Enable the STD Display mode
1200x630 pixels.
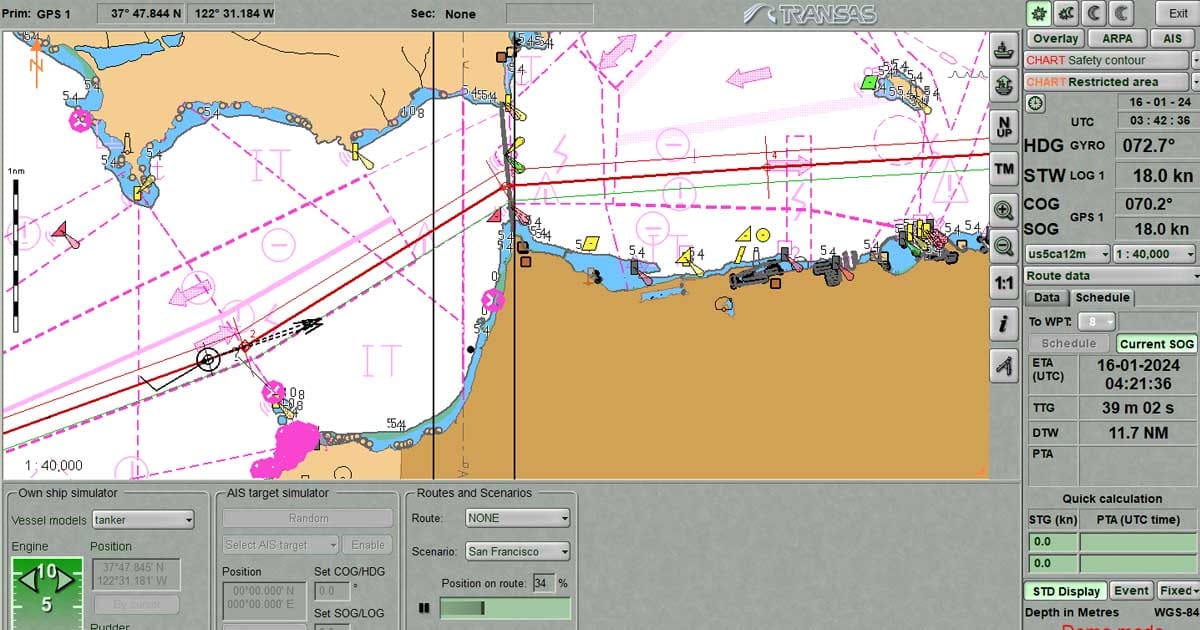coord(1066,591)
